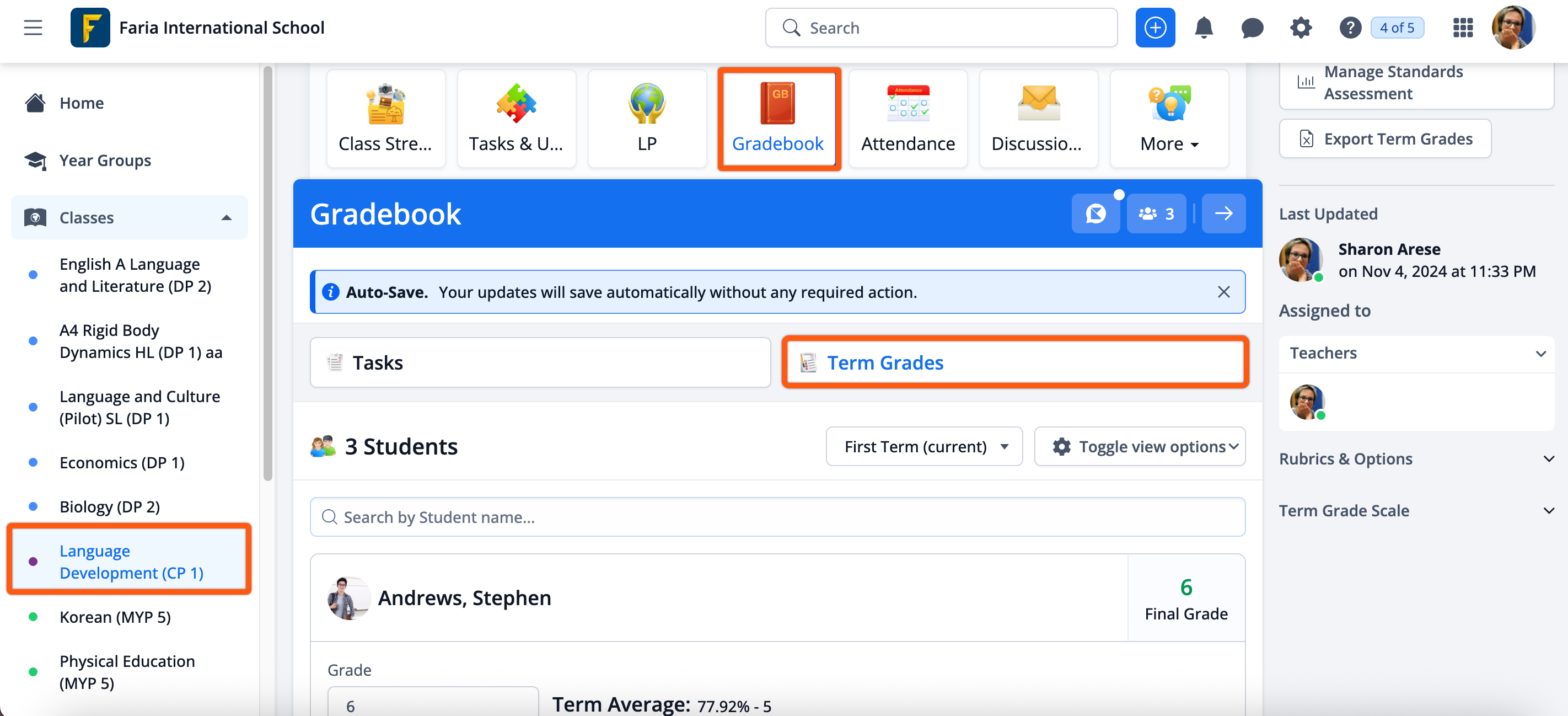Screen dimensions: 1568x716
Task: Click Export Term Grades button
Action: pos(1385,140)
